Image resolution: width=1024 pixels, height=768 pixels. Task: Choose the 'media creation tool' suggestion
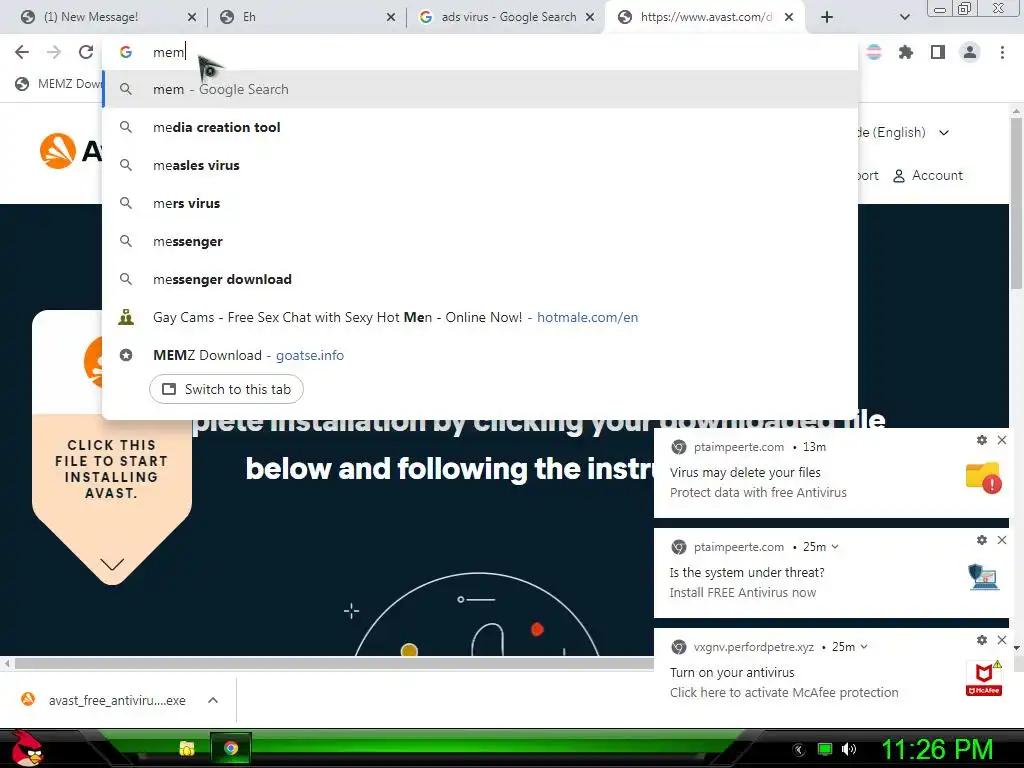(480, 127)
